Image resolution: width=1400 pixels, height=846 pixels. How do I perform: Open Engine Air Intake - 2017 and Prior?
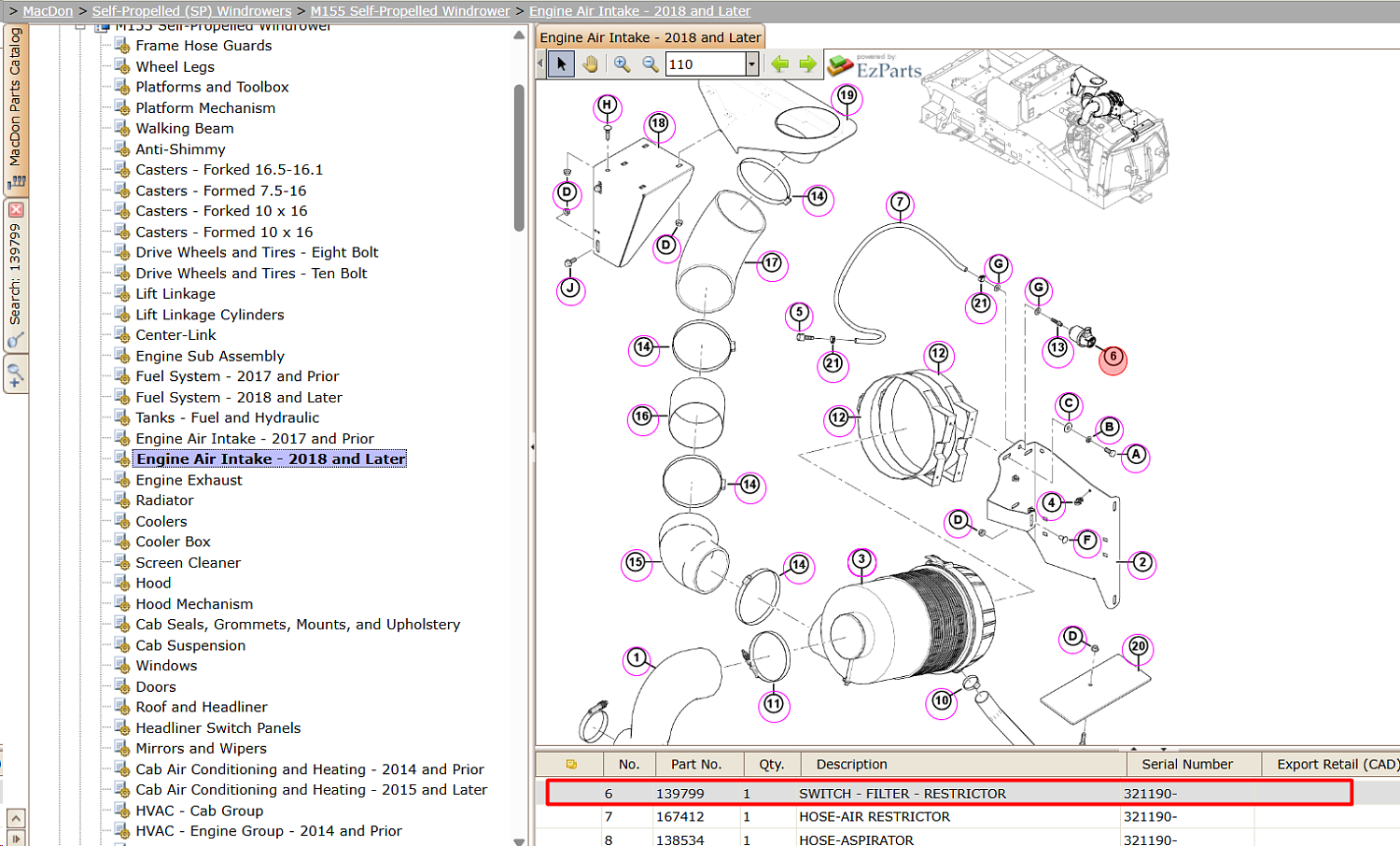click(x=255, y=439)
